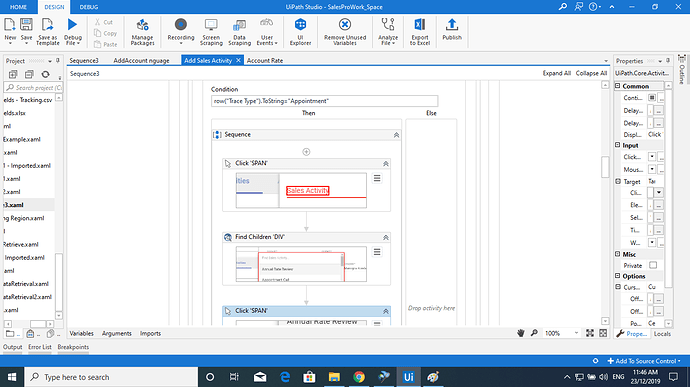The image size is (690, 387).
Task: Click Add To Source Control
Action: pyautogui.click(x=644, y=361)
